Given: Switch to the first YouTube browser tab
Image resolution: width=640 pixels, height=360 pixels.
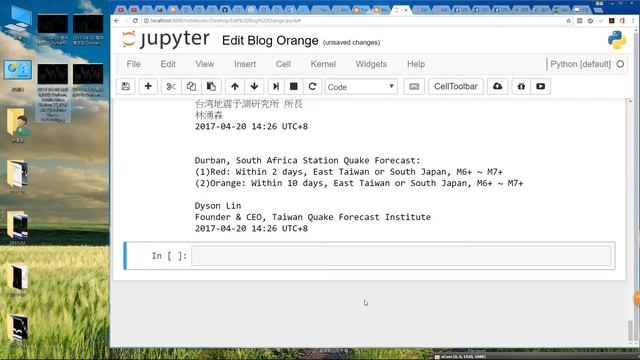Looking at the screenshot, I should click(121, 10).
